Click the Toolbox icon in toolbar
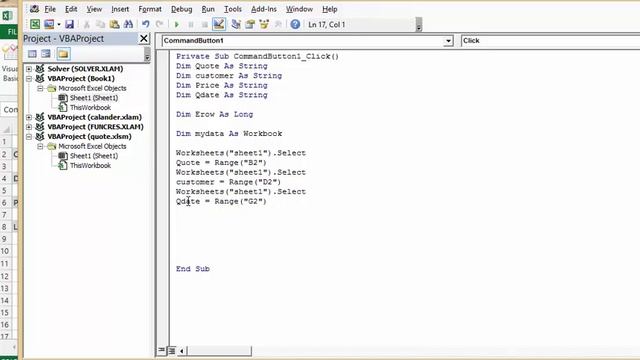The height and width of the screenshot is (360, 640). coord(278,24)
